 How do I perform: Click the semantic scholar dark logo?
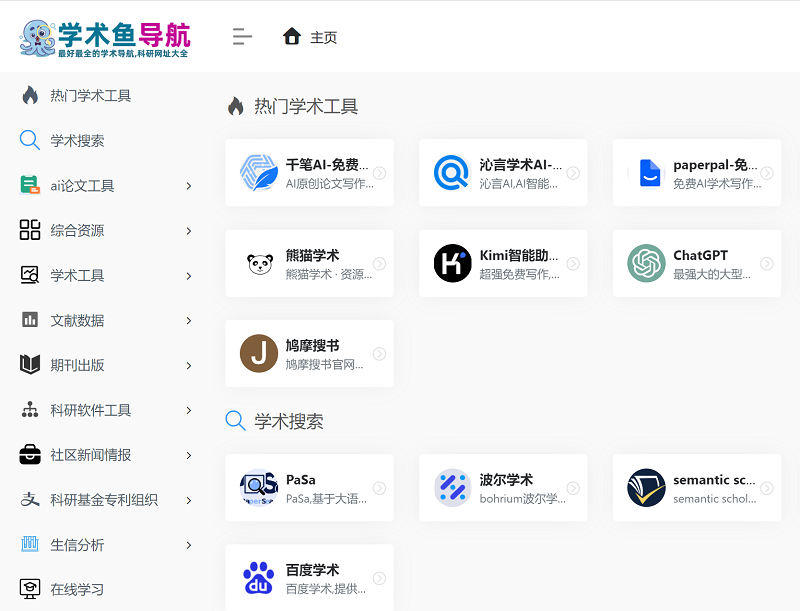(x=646, y=488)
